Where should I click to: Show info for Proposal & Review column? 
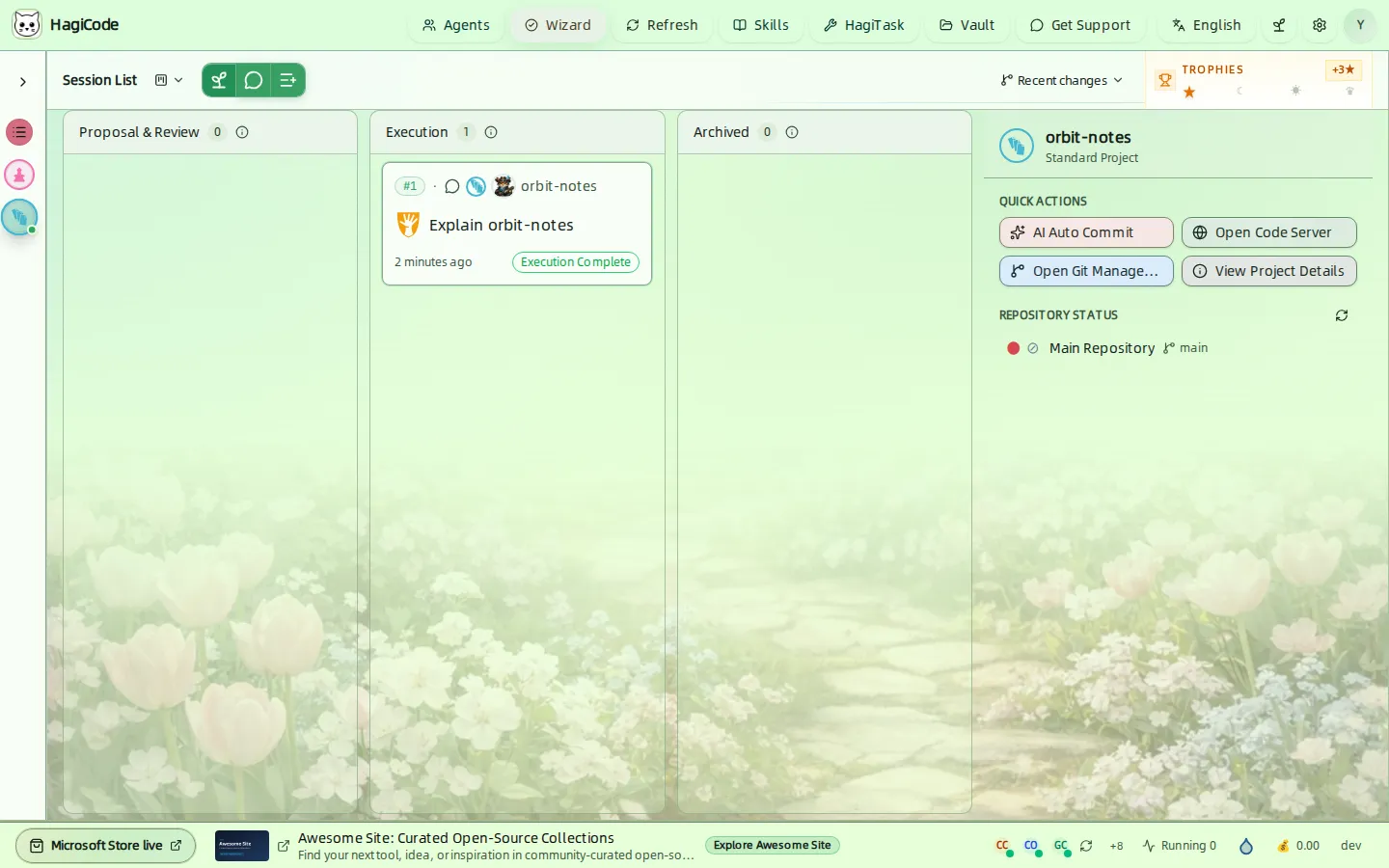242,132
